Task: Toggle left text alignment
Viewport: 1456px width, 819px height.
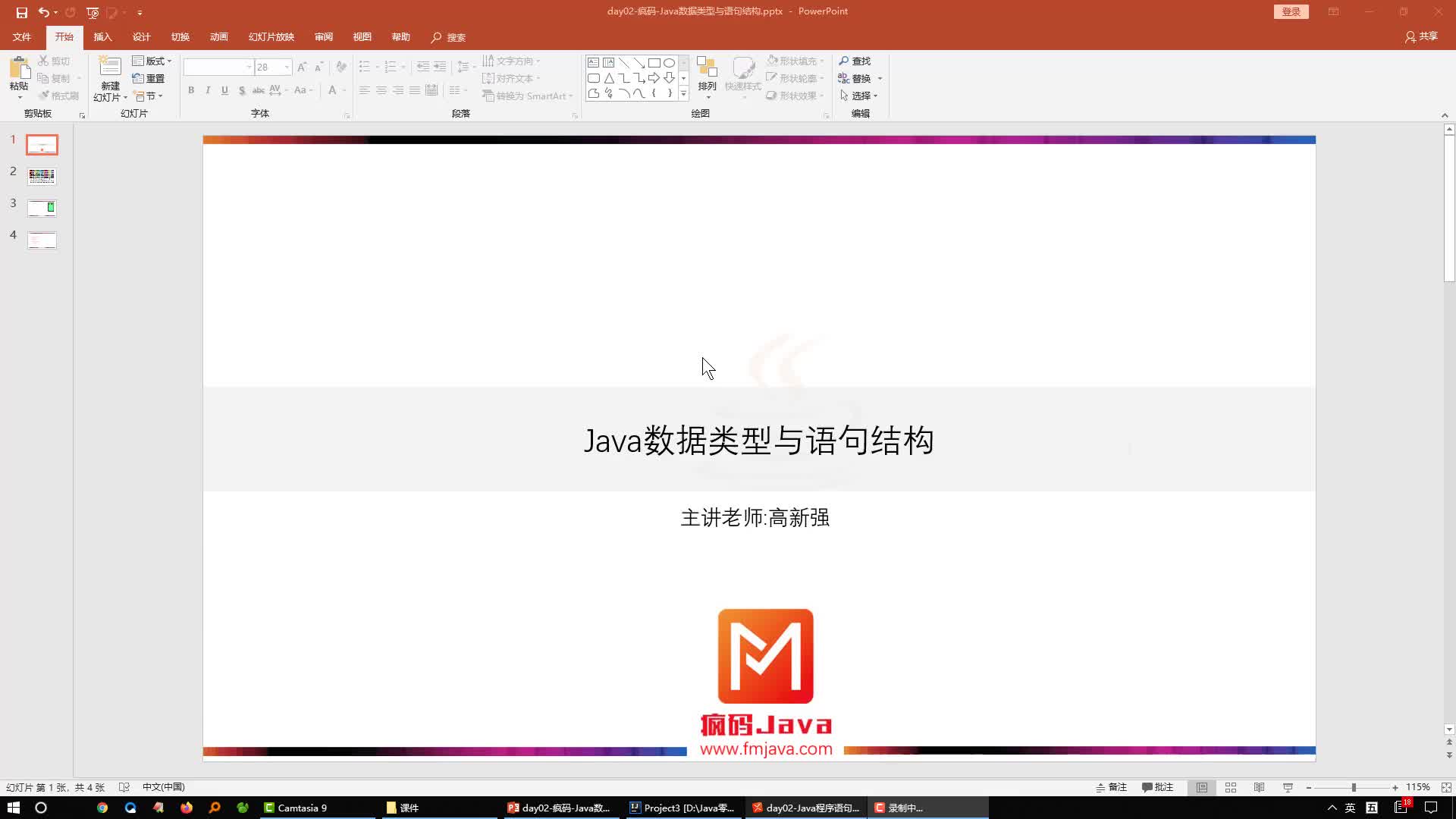Action: [x=365, y=90]
